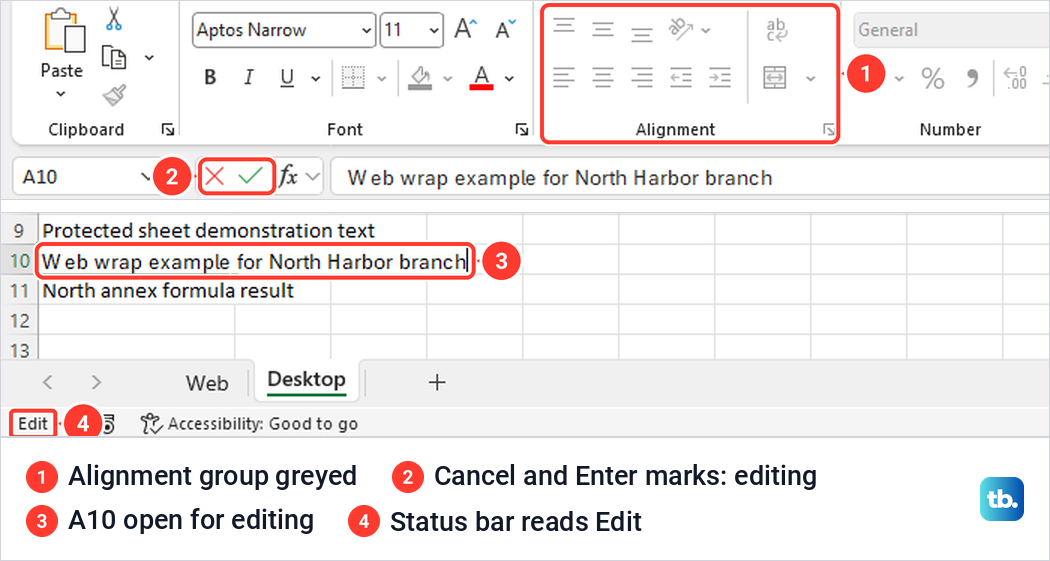Screen dimensions: 1050x561
Task: Click the Copy icon
Action: [x=114, y=58]
